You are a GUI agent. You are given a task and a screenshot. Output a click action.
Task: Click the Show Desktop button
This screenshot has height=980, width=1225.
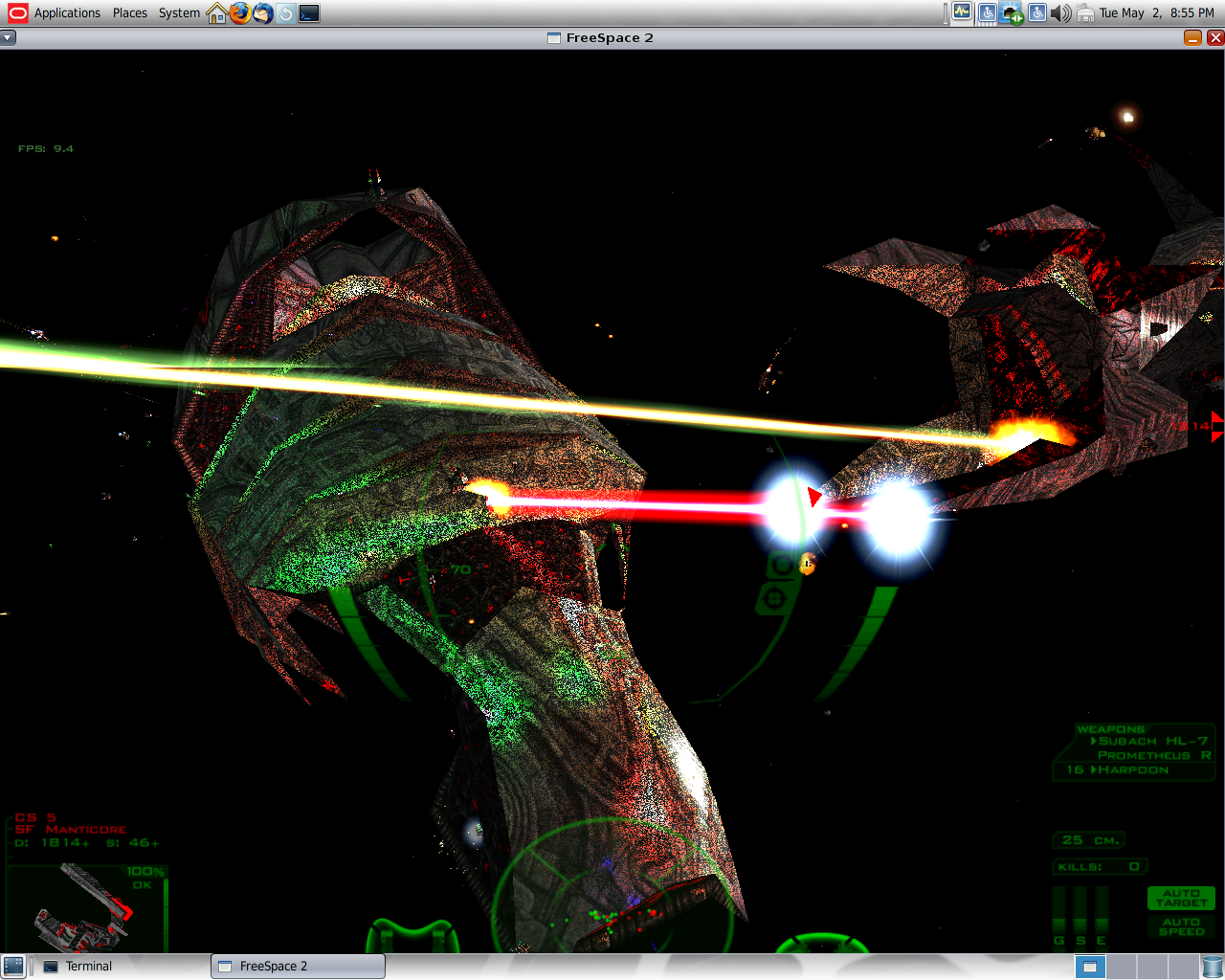point(13,966)
